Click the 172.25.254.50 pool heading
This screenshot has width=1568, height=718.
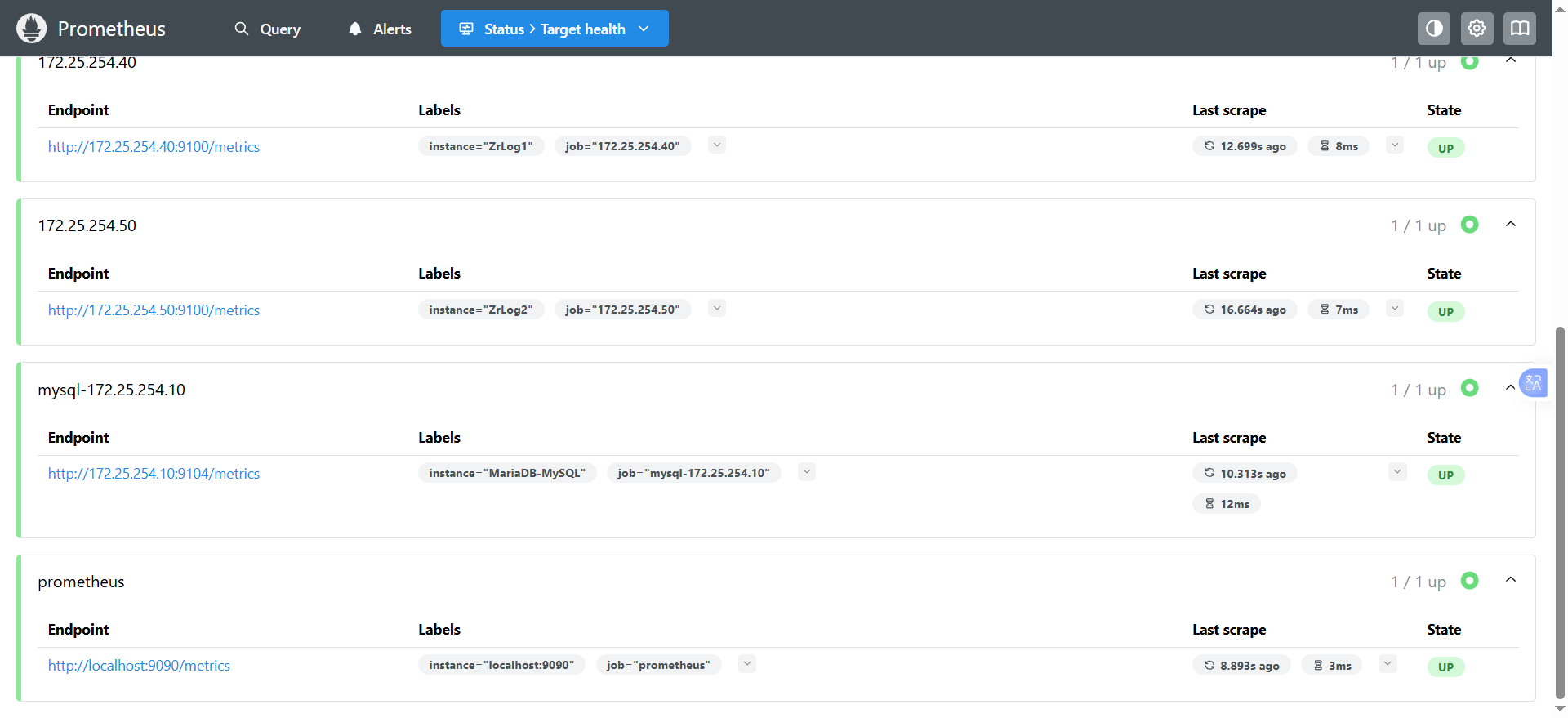pyautogui.click(x=87, y=225)
